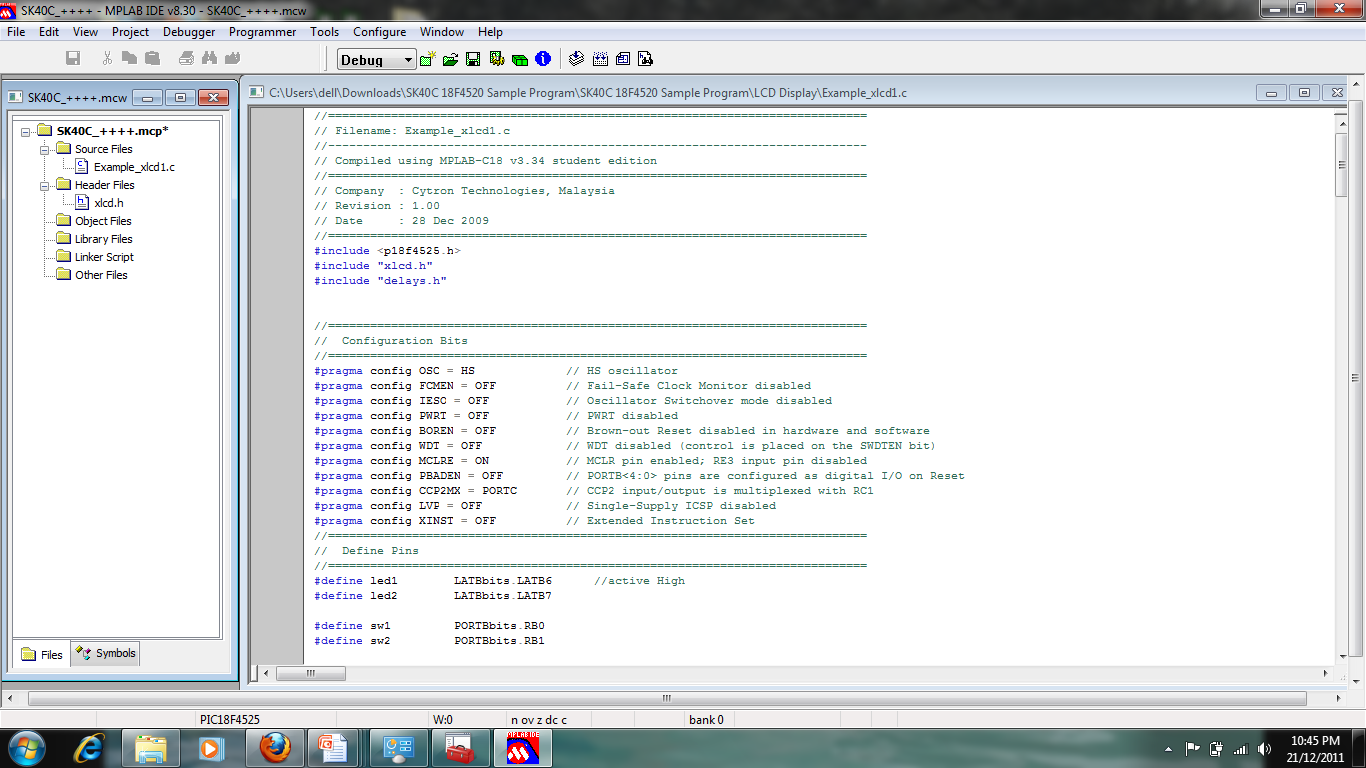Open the Debugger menu

click(x=189, y=32)
